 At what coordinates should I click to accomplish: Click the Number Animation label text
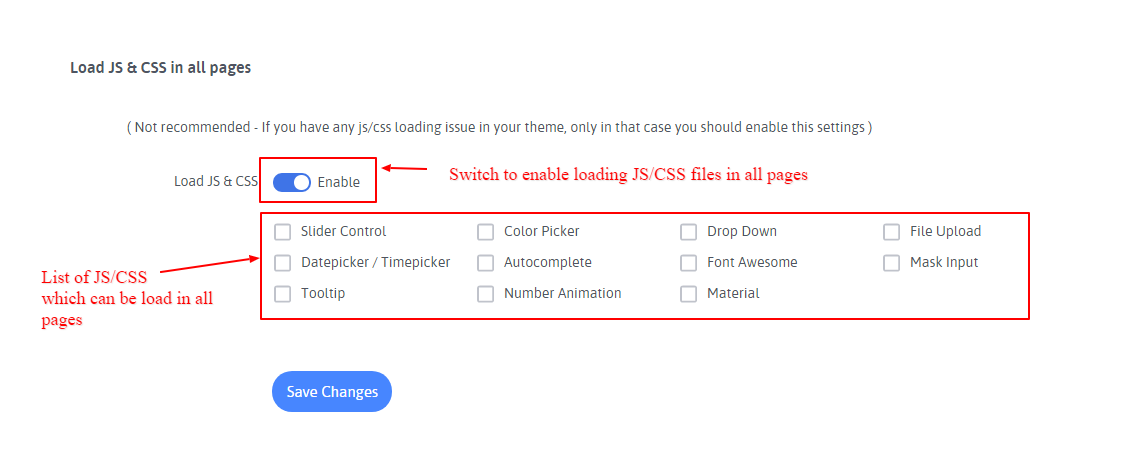[562, 293]
